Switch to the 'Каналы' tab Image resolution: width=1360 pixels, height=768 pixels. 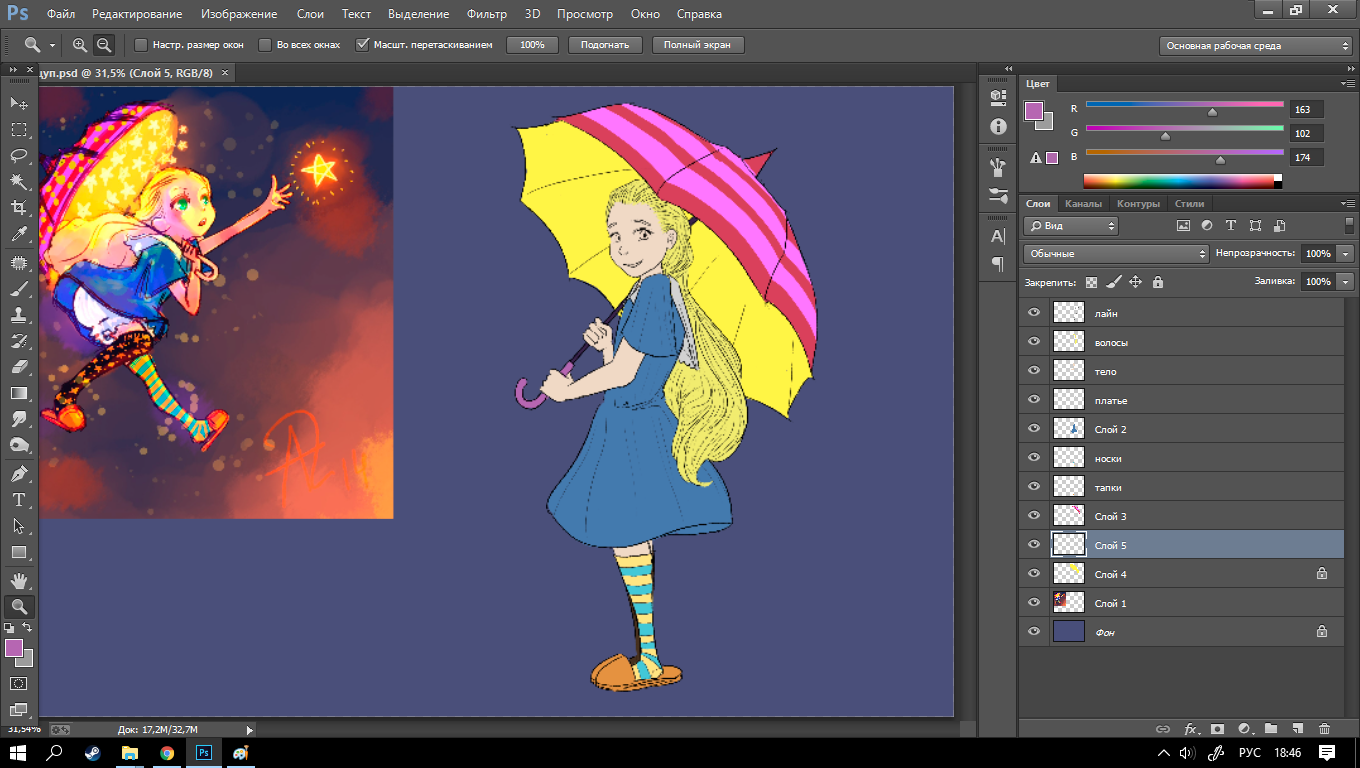(x=1083, y=204)
